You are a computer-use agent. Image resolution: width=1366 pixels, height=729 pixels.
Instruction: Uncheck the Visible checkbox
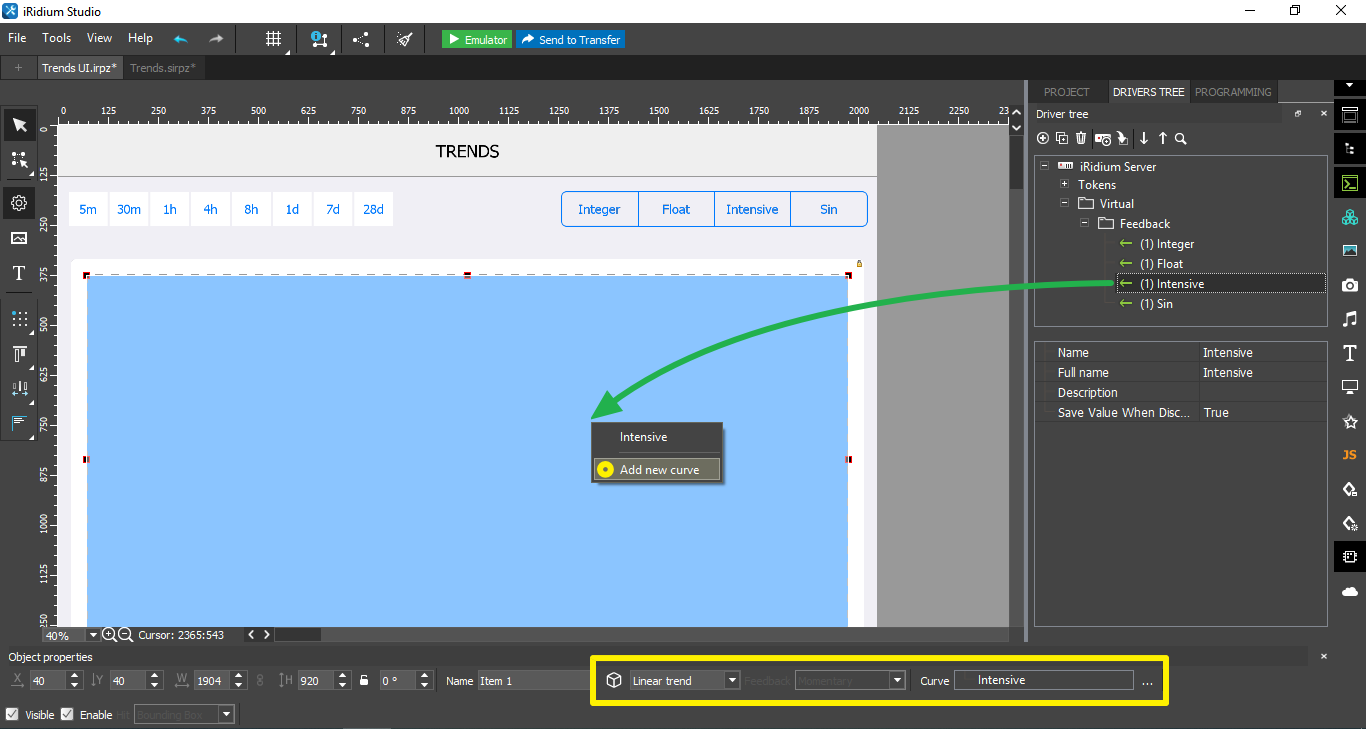pos(12,714)
